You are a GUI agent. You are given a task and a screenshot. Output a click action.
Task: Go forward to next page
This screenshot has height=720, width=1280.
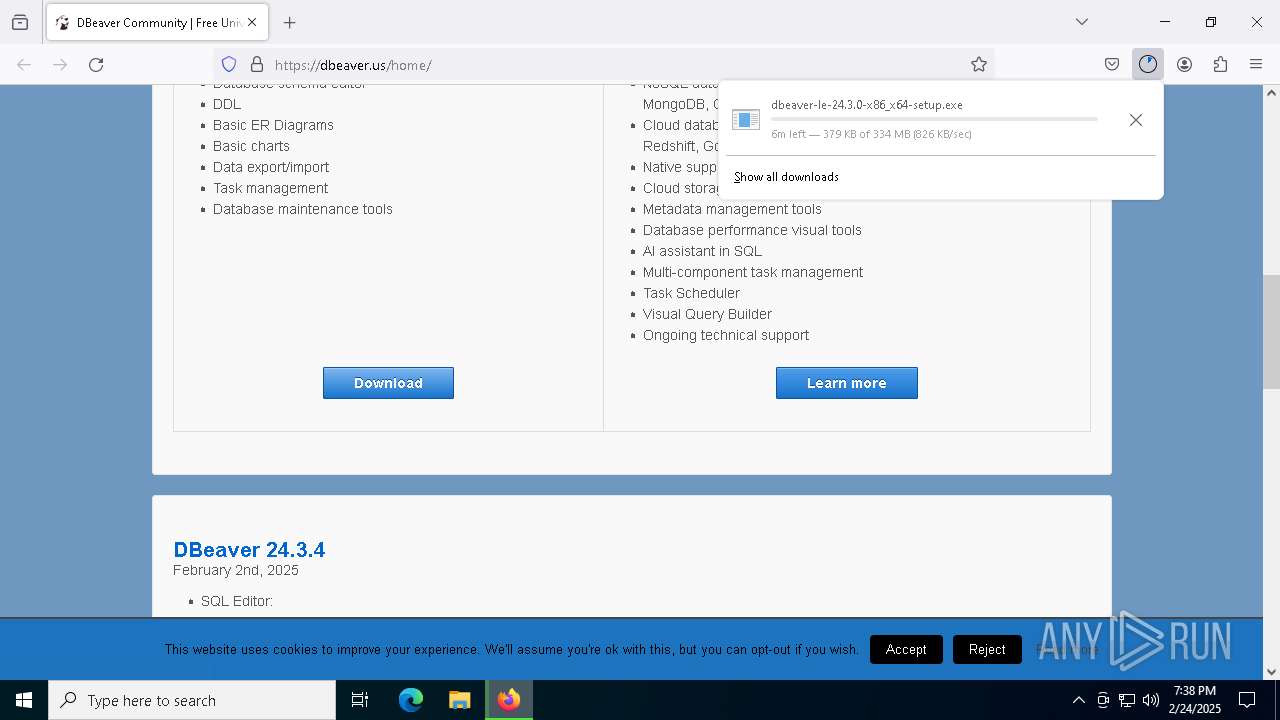(60, 65)
